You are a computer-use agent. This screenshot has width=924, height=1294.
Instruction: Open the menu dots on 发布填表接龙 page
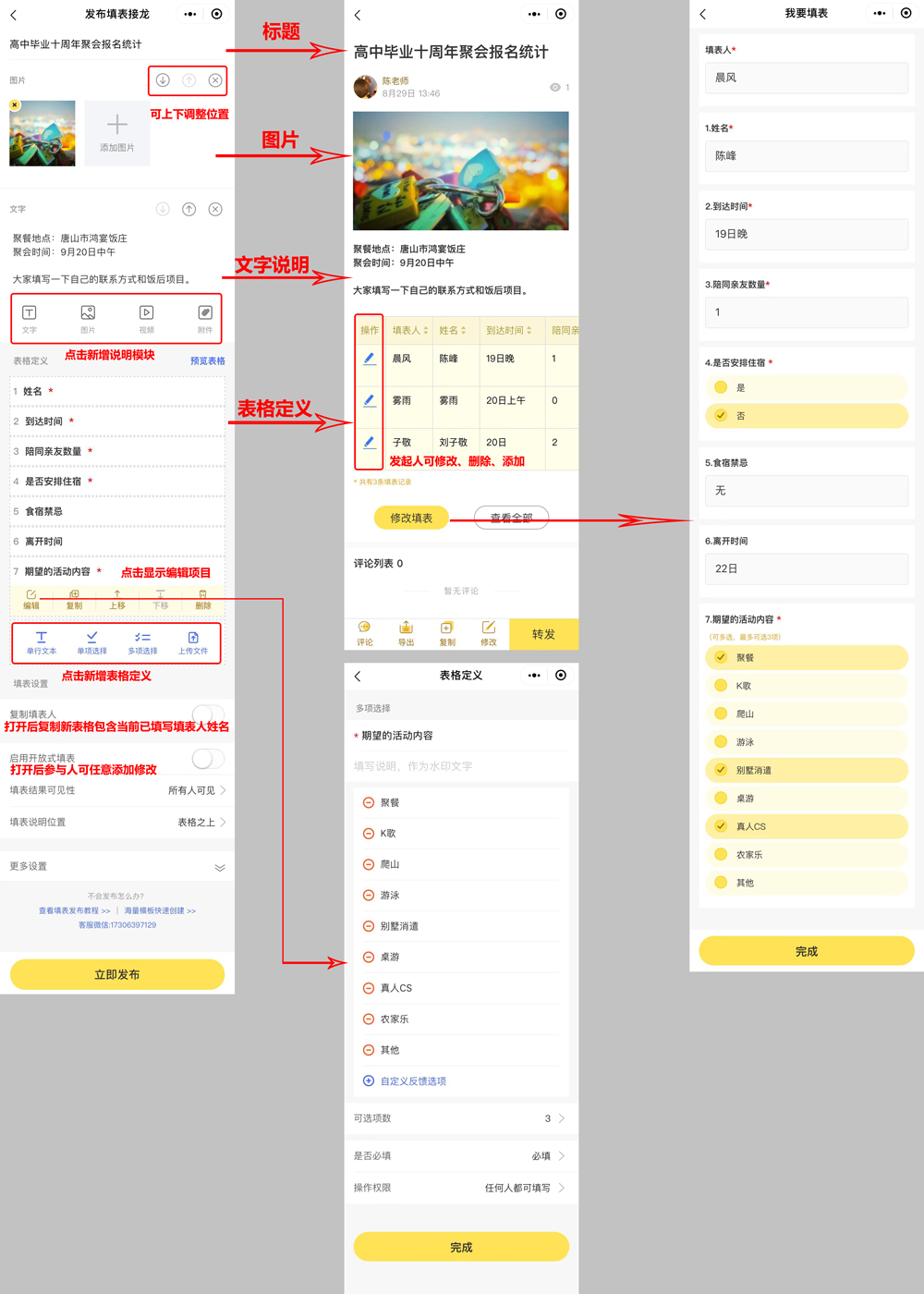[x=190, y=15]
